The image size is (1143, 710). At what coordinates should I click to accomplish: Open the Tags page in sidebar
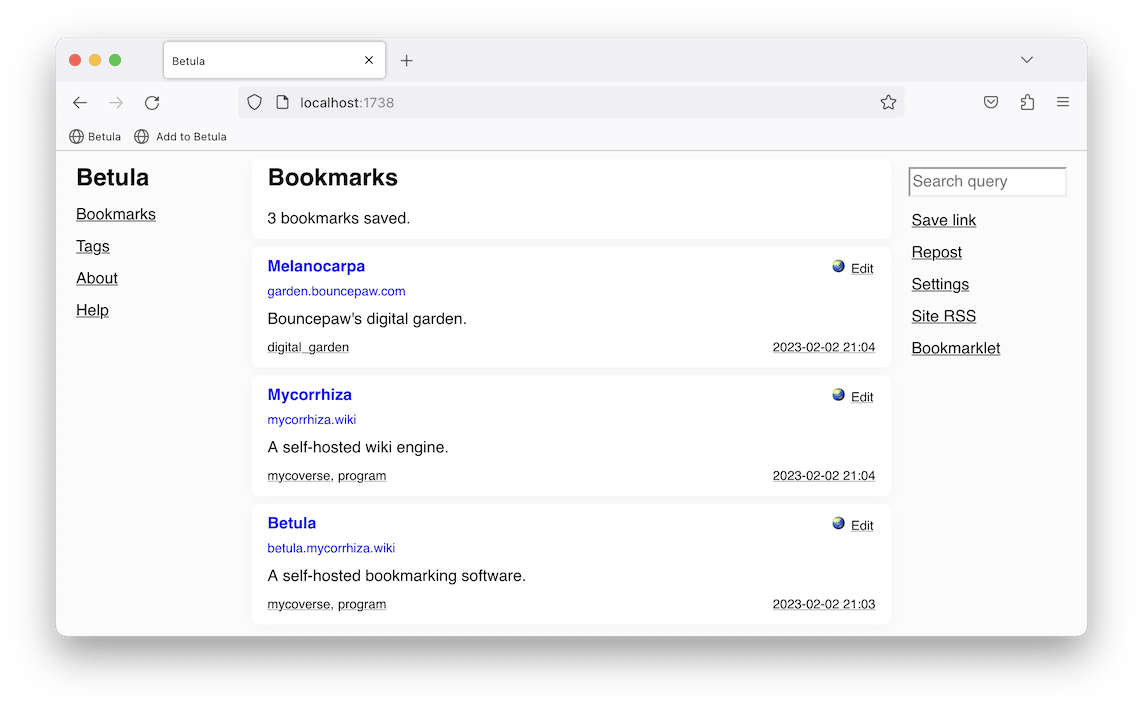tap(93, 247)
